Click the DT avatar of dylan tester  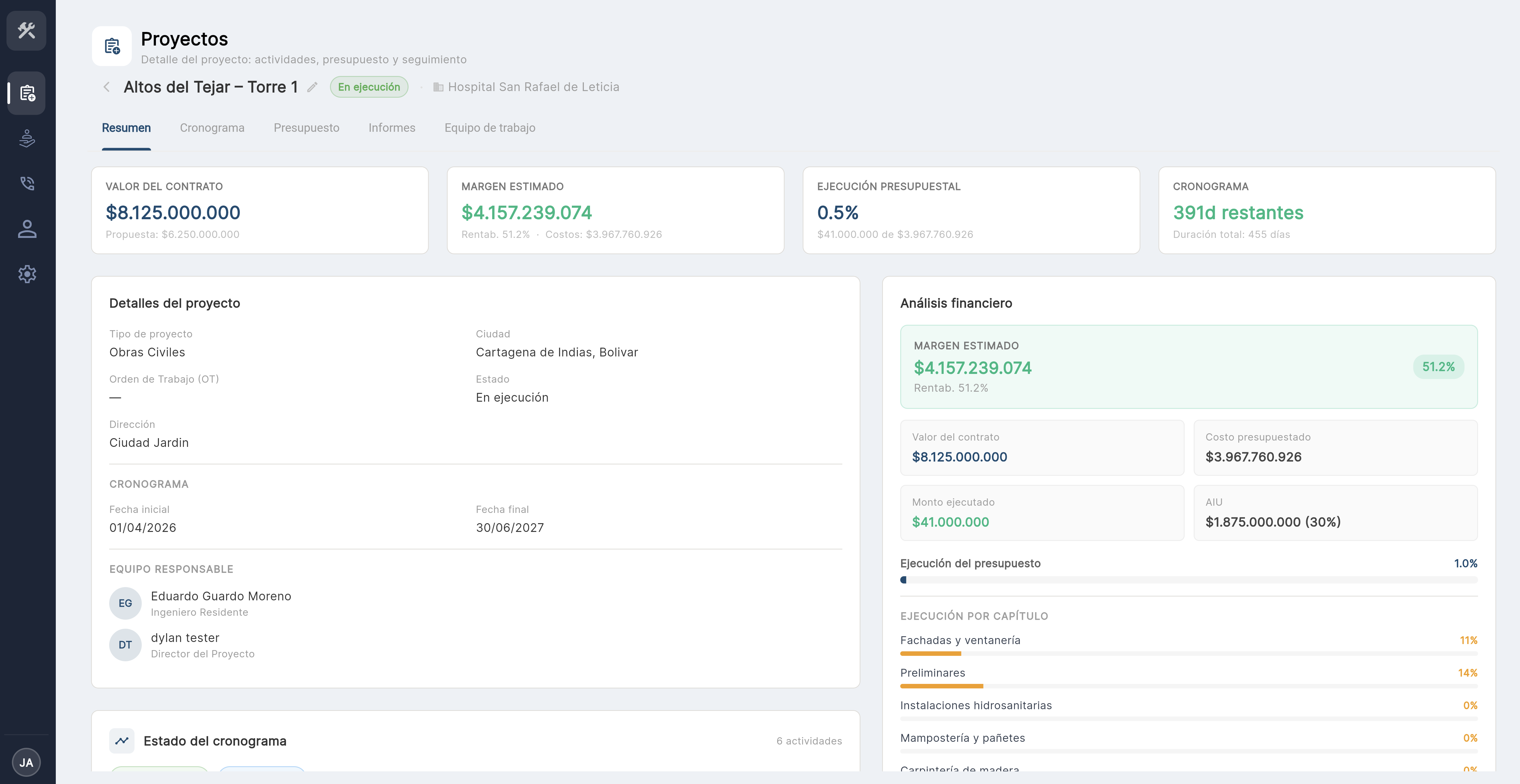point(125,645)
